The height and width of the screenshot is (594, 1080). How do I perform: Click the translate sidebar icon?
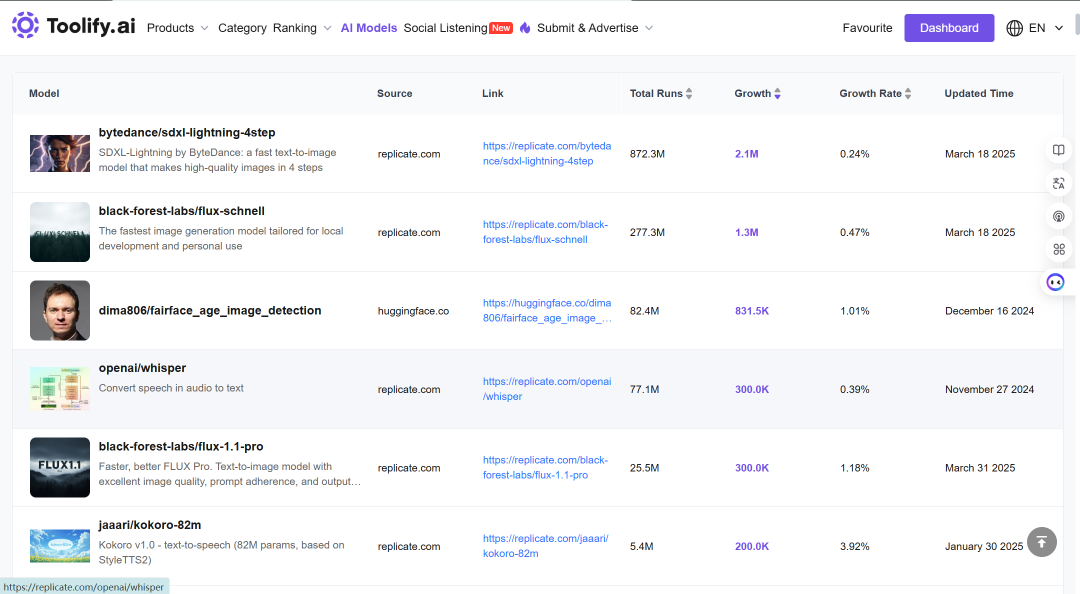pos(1059,183)
